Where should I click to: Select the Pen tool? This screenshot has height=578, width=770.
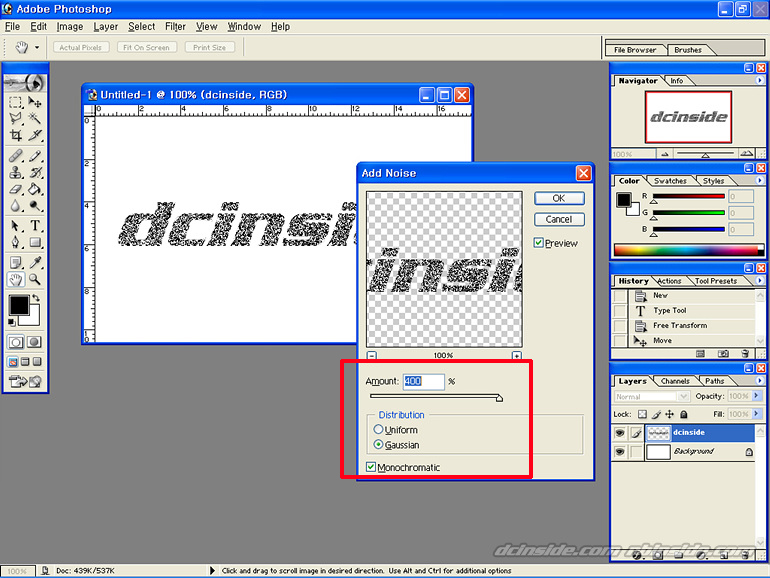pos(16,242)
